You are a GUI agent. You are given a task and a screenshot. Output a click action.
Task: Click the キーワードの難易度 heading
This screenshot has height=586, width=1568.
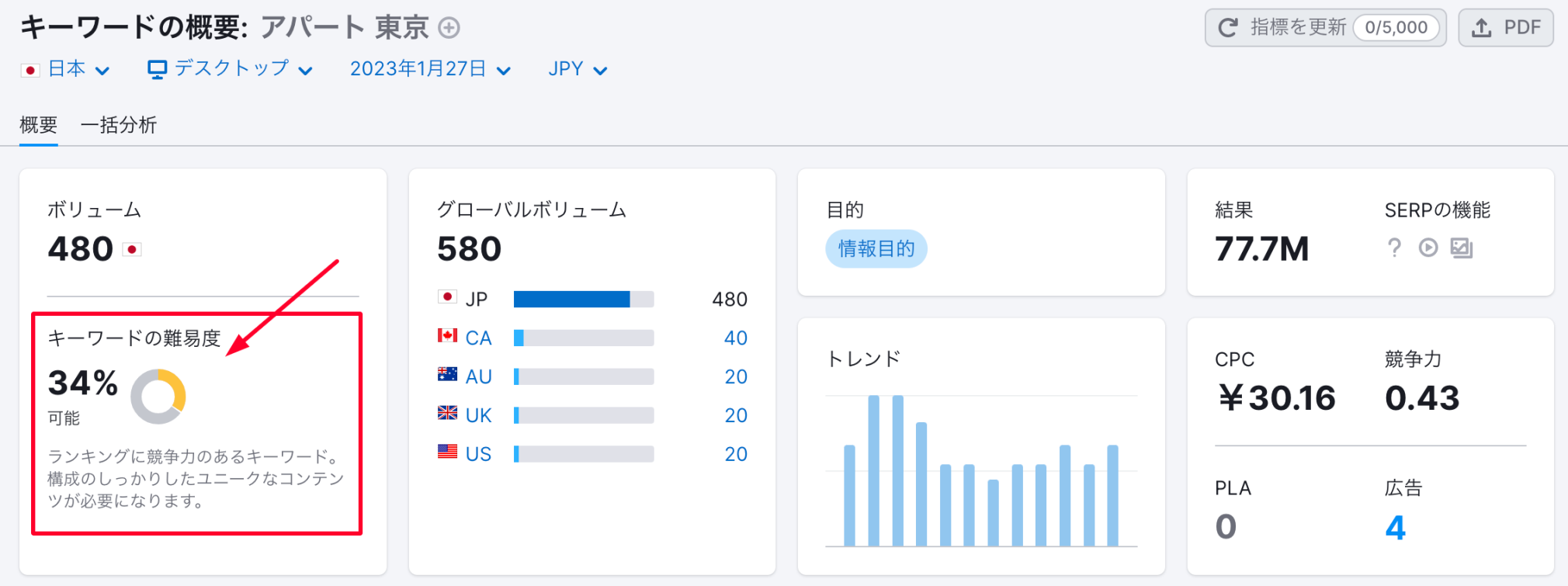(134, 338)
